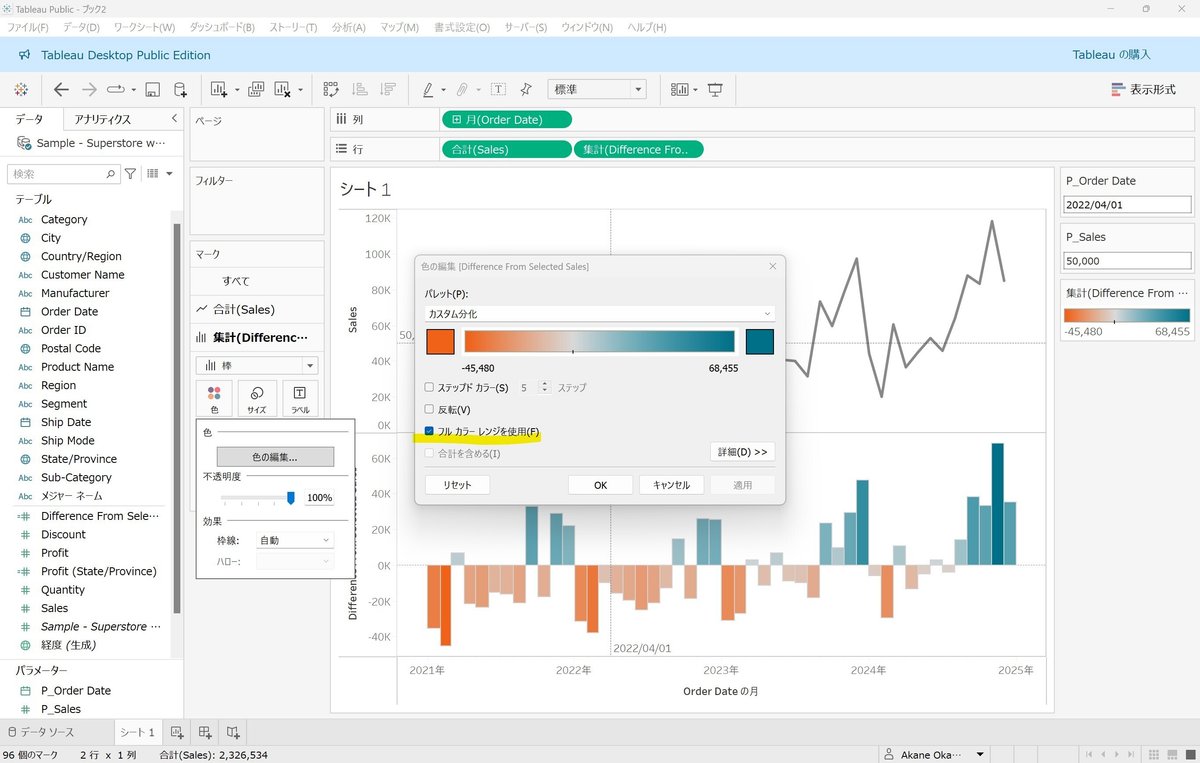Click the Duplicate sheet icon

(256, 89)
